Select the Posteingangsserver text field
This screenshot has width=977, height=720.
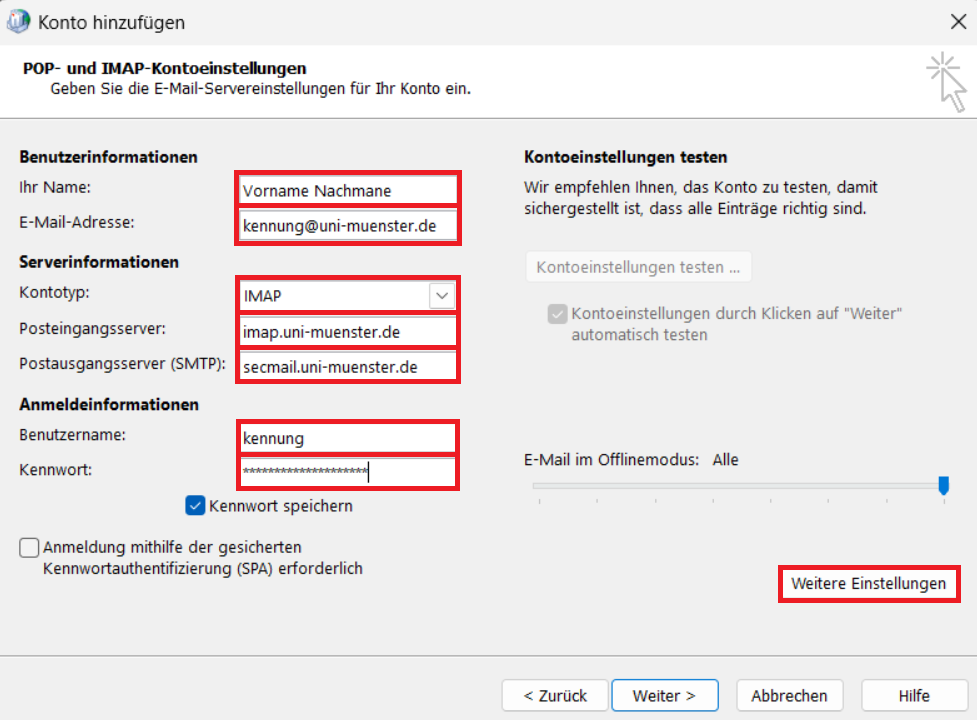point(347,331)
